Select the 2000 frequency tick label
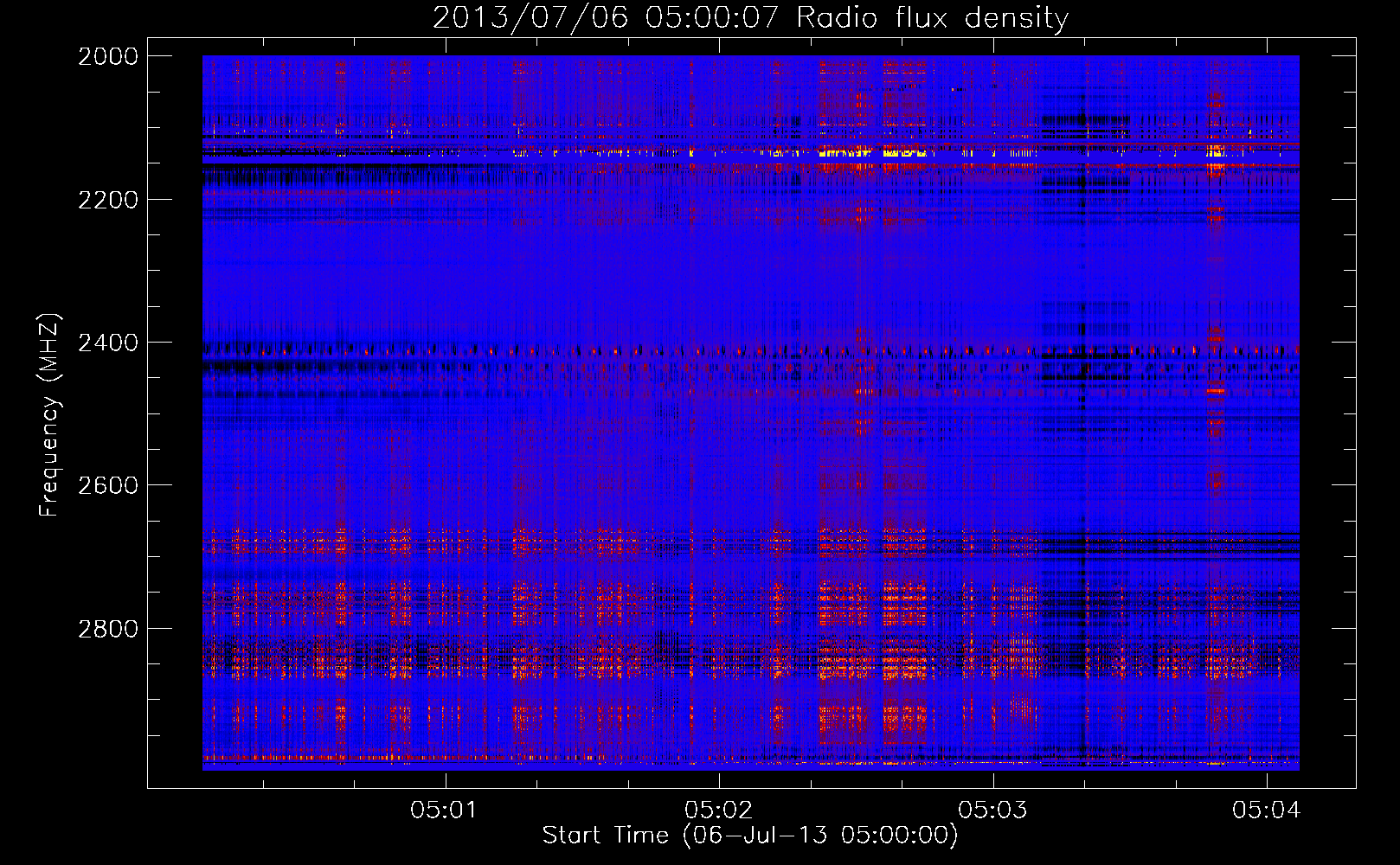The width and height of the screenshot is (1400, 865). coord(108,56)
